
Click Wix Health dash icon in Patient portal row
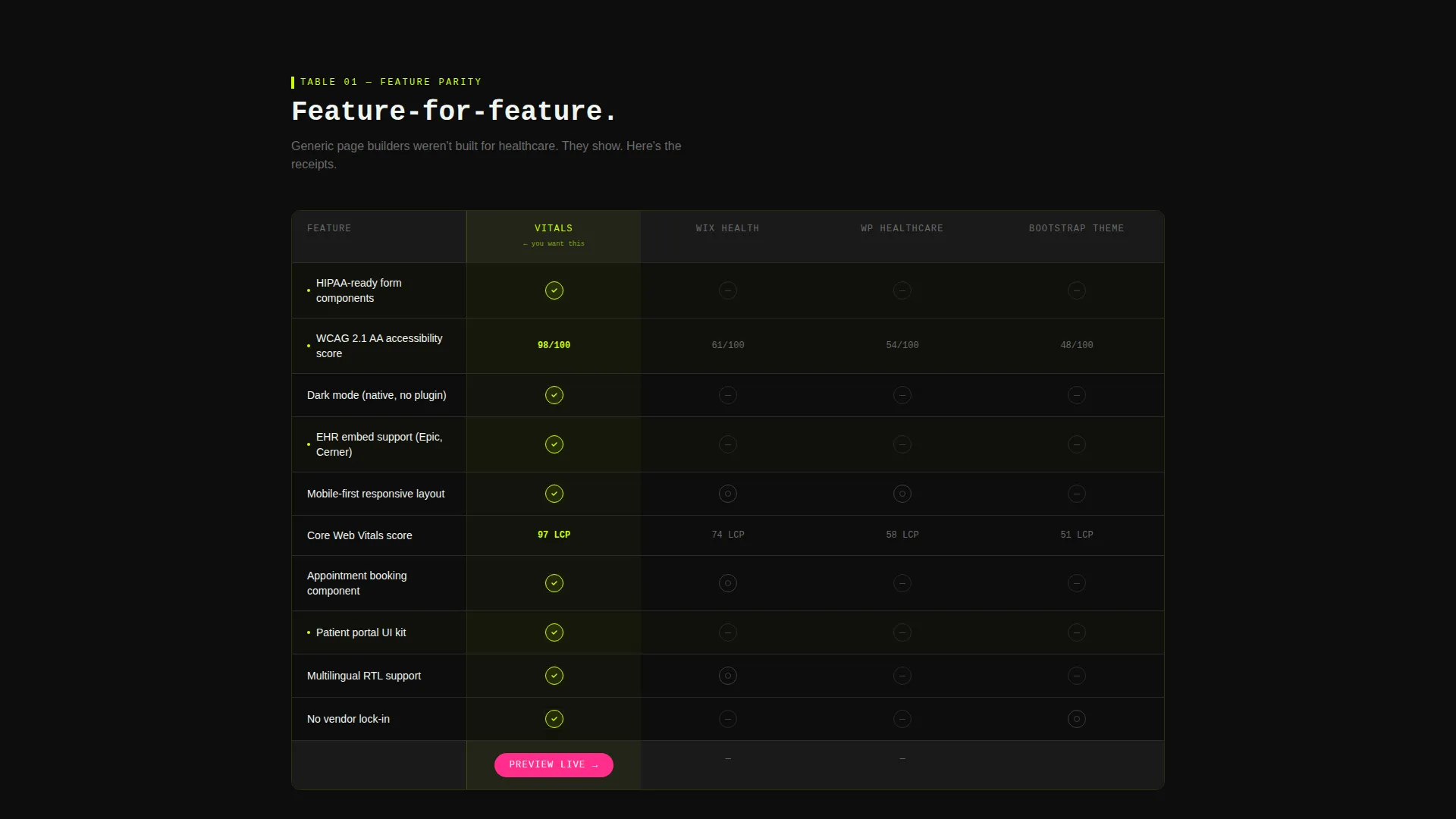728,632
